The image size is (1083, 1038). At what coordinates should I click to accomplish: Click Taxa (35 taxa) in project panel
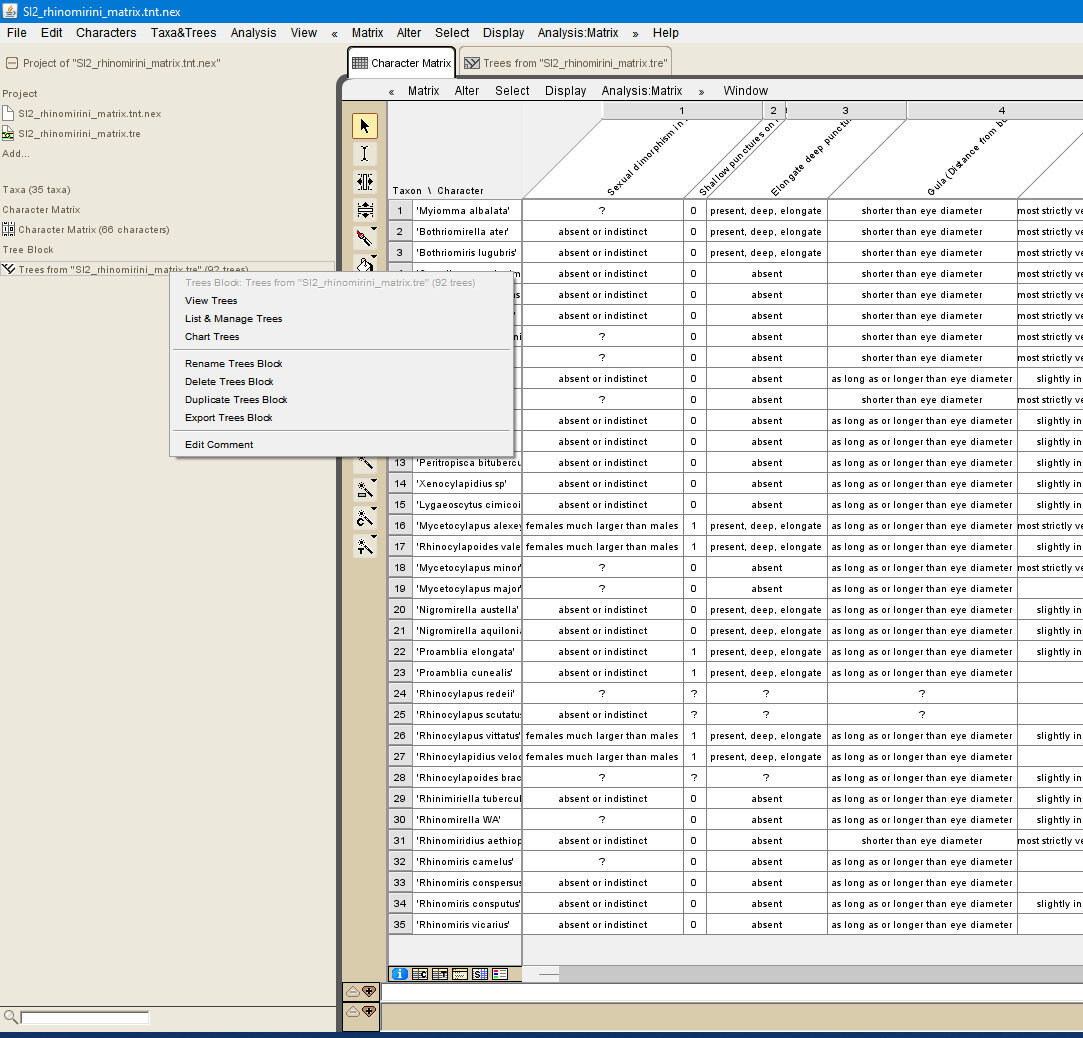tap(36, 189)
